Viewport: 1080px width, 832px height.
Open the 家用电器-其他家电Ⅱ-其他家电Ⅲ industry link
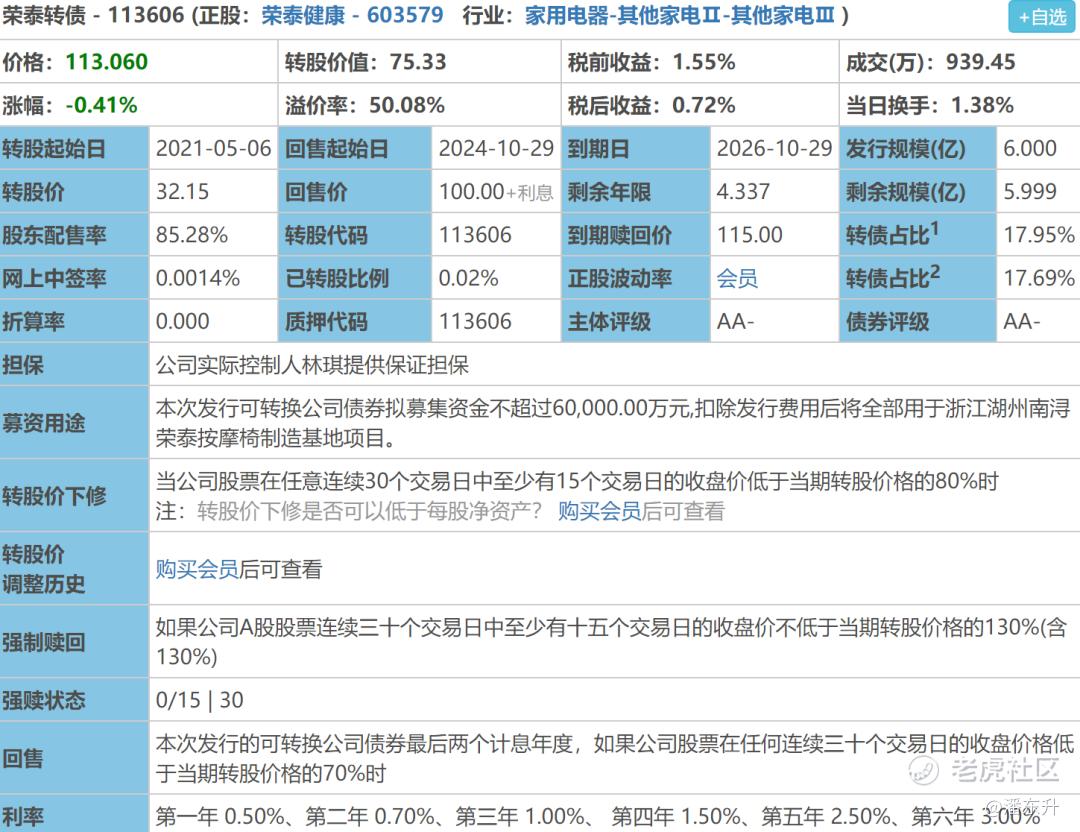[680, 15]
